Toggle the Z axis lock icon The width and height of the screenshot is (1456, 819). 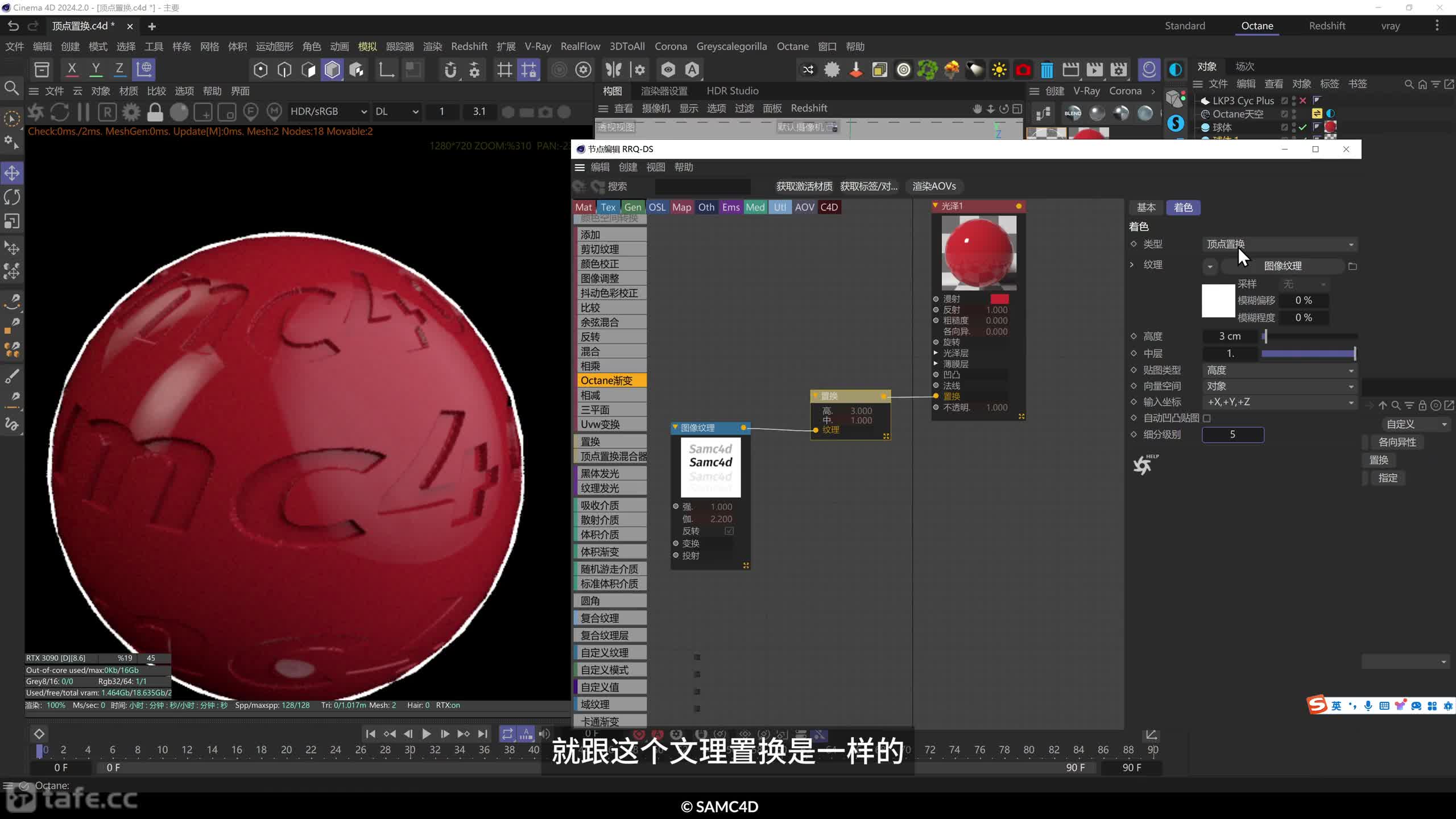119,69
